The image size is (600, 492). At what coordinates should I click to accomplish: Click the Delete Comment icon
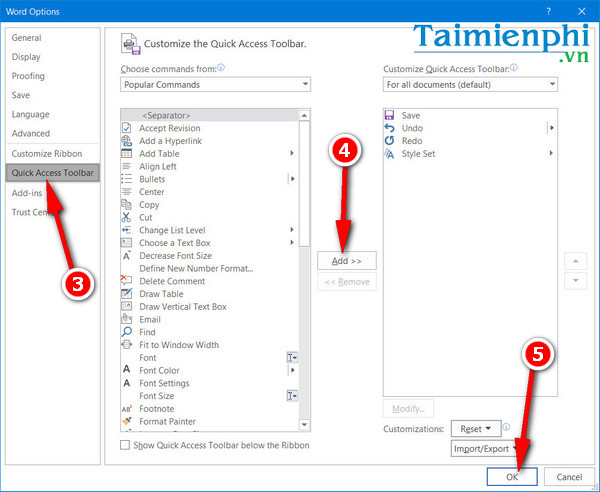pyautogui.click(x=126, y=280)
